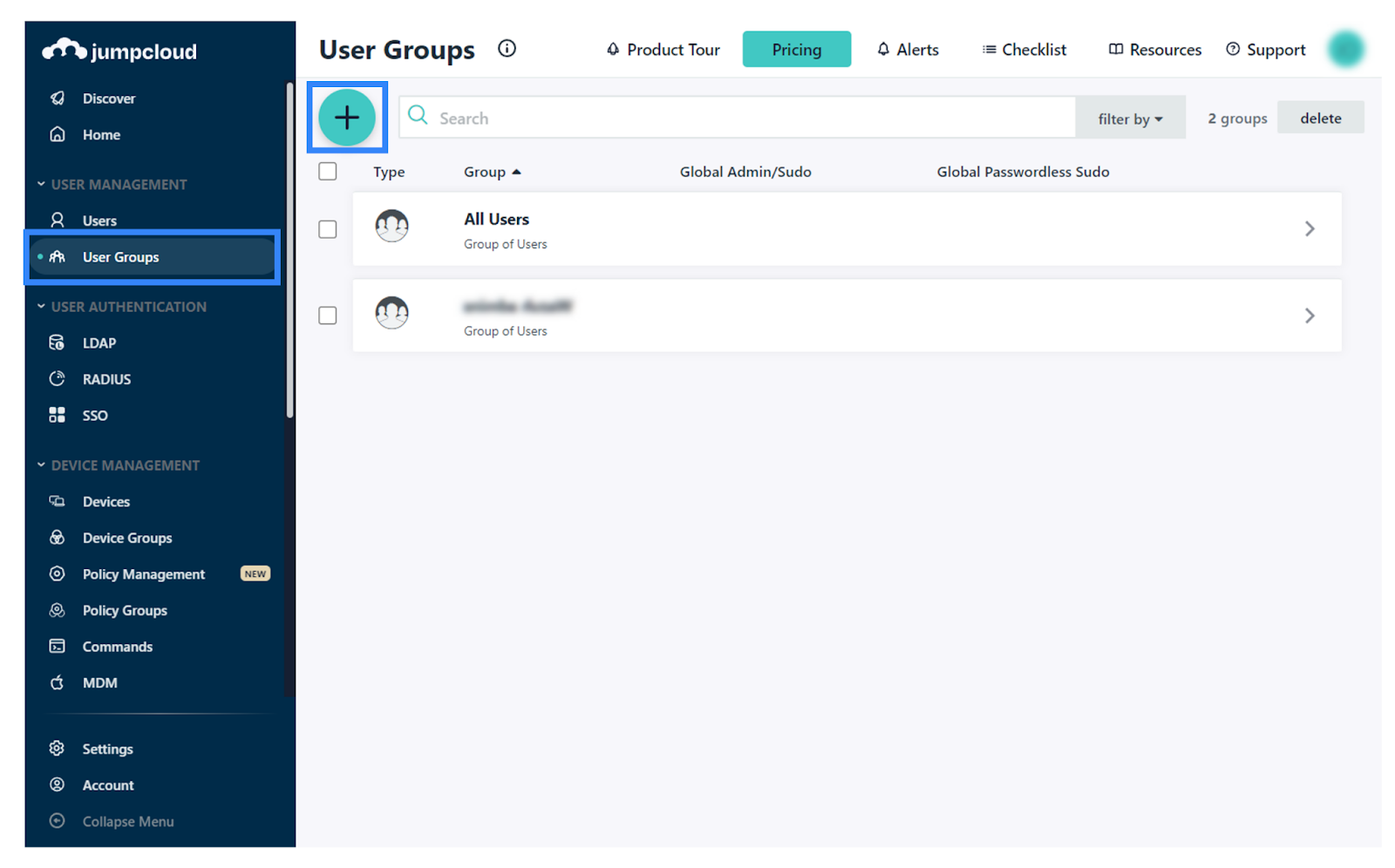
Task: Click the LDAP database icon
Action: coord(57,342)
